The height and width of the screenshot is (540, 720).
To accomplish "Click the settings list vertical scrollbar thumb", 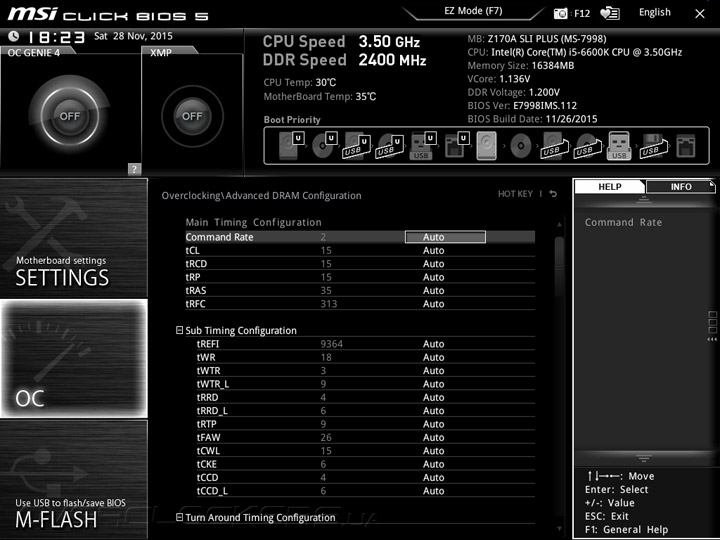I will (559, 266).
